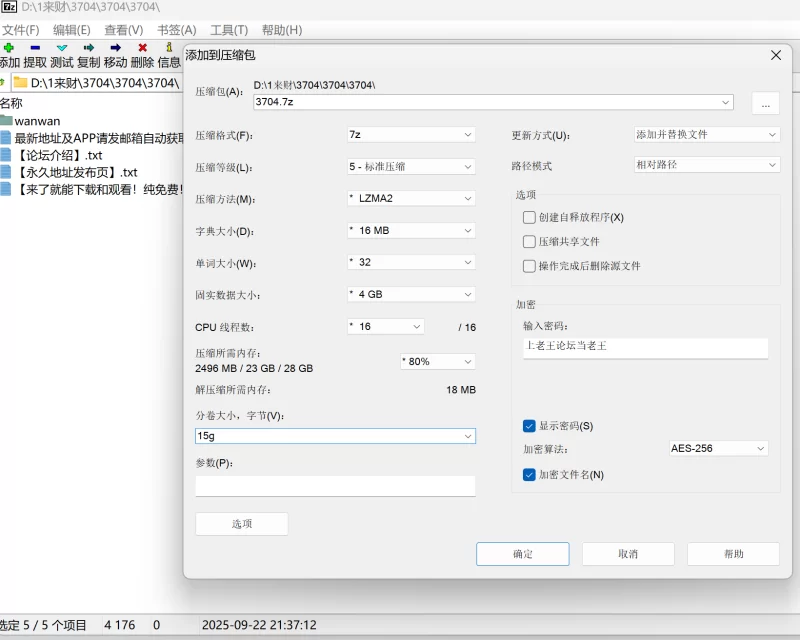Image resolution: width=800 pixels, height=640 pixels.
Task: Check 操作完成后删除源文件 option
Action: click(529, 266)
